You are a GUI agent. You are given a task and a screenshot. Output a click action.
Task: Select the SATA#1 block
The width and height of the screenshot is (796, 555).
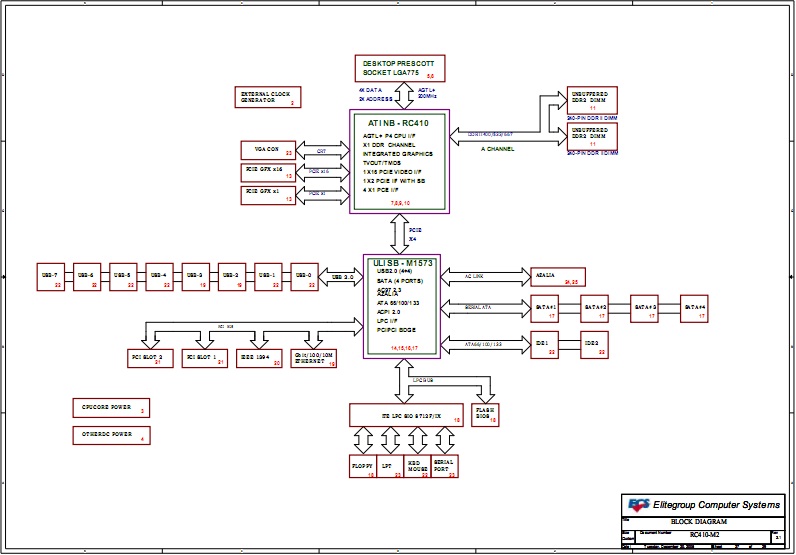tap(545, 309)
